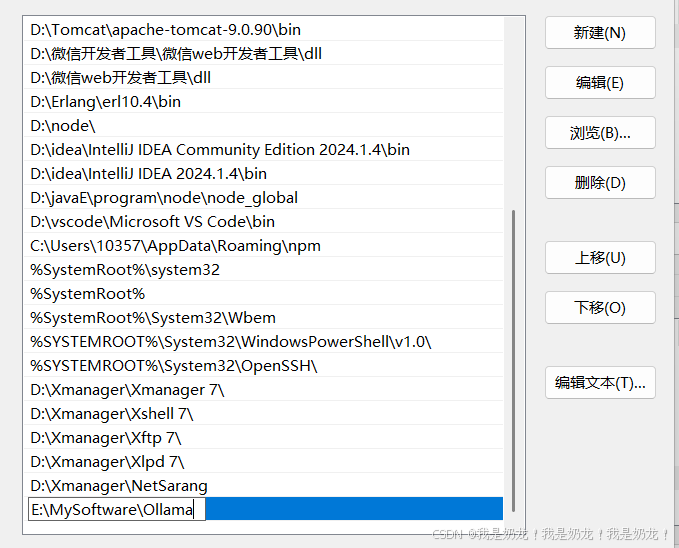Select the WindowsPowerShell\v1.0\ entry
The width and height of the screenshot is (679, 548).
point(263,341)
